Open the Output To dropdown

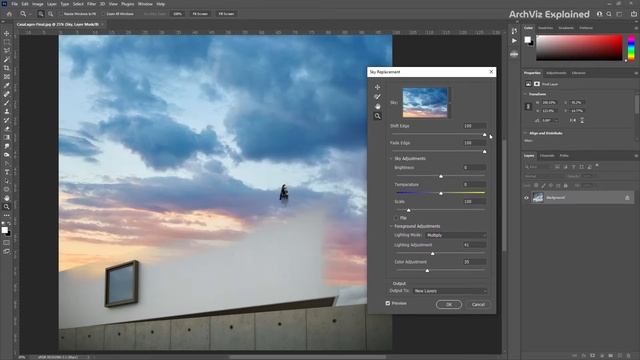[x=450, y=291]
